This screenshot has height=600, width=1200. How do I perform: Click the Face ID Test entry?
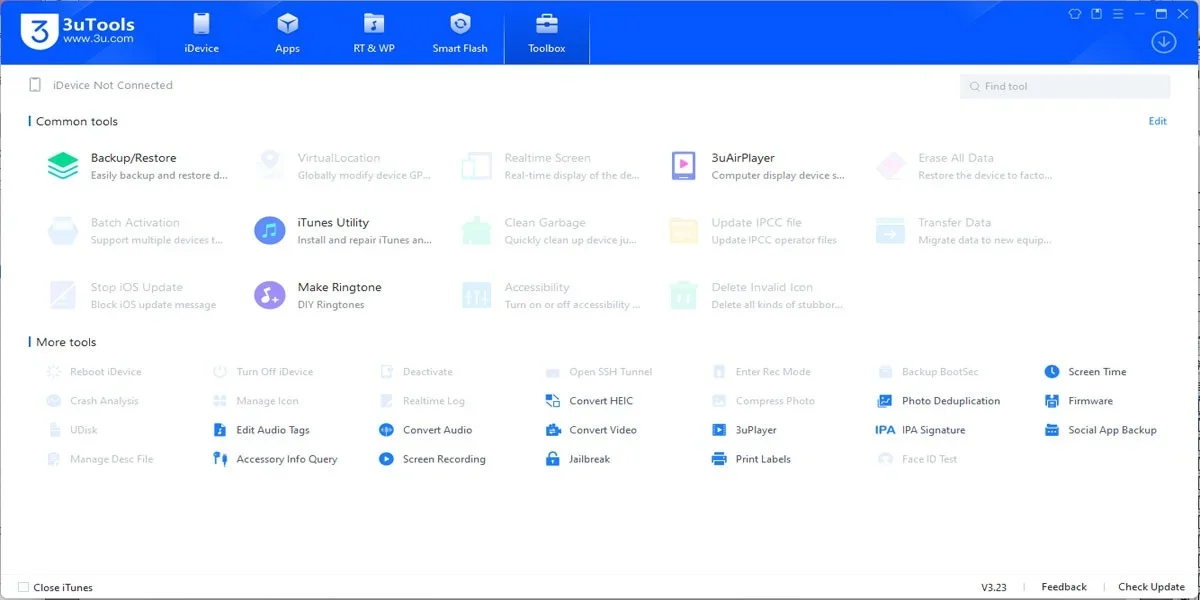coord(917,459)
